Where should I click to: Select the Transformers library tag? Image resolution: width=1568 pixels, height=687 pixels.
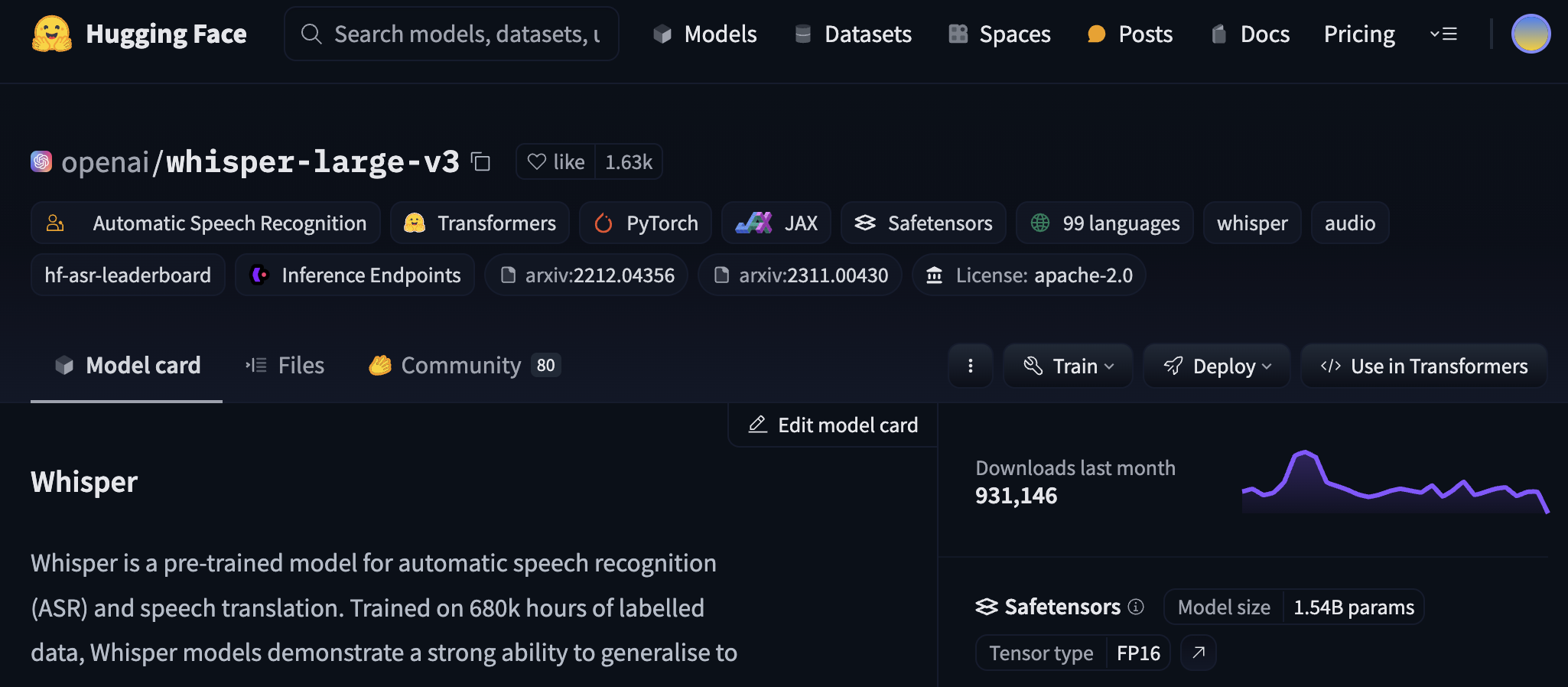(480, 223)
